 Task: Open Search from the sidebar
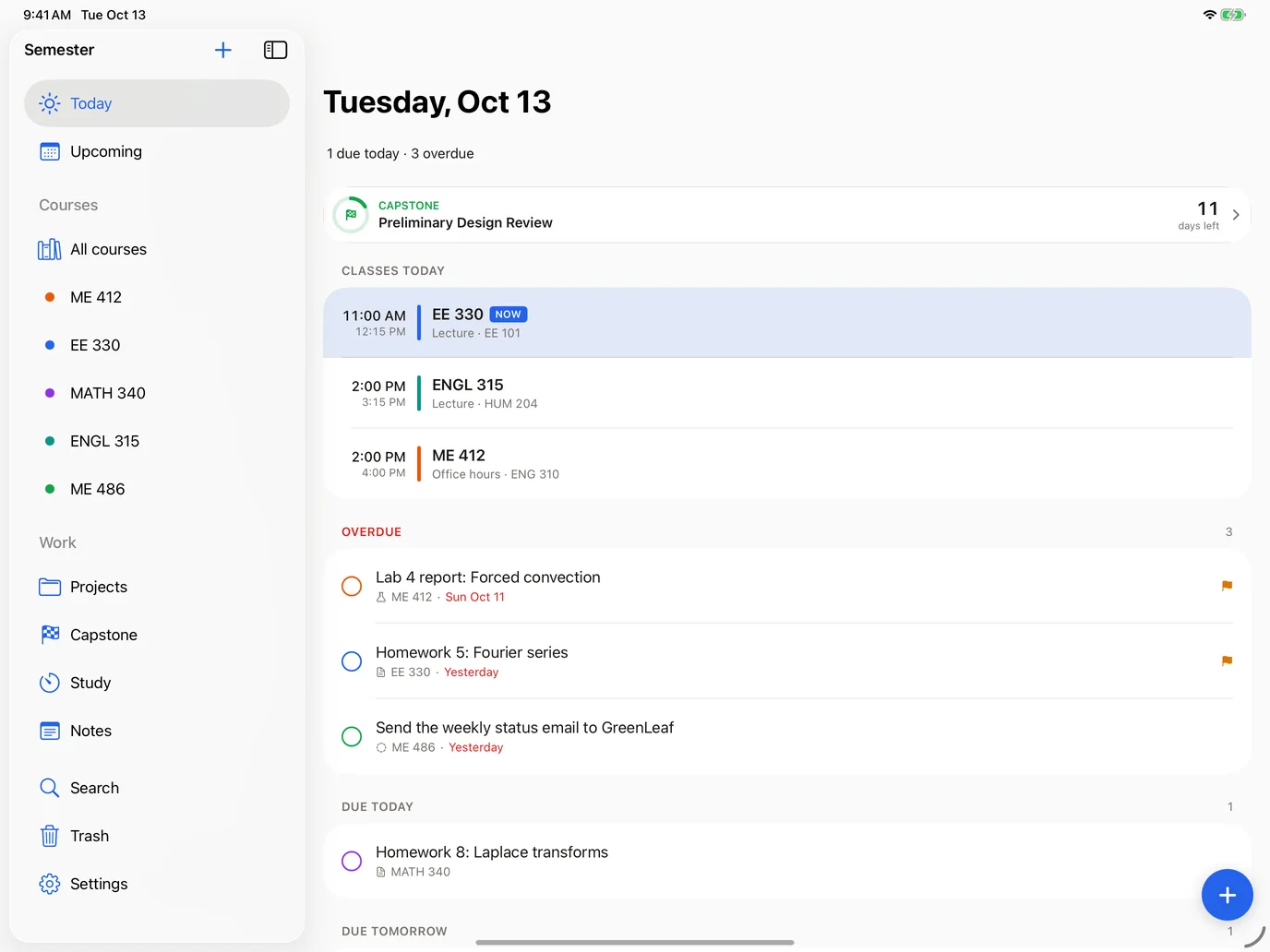(157, 788)
